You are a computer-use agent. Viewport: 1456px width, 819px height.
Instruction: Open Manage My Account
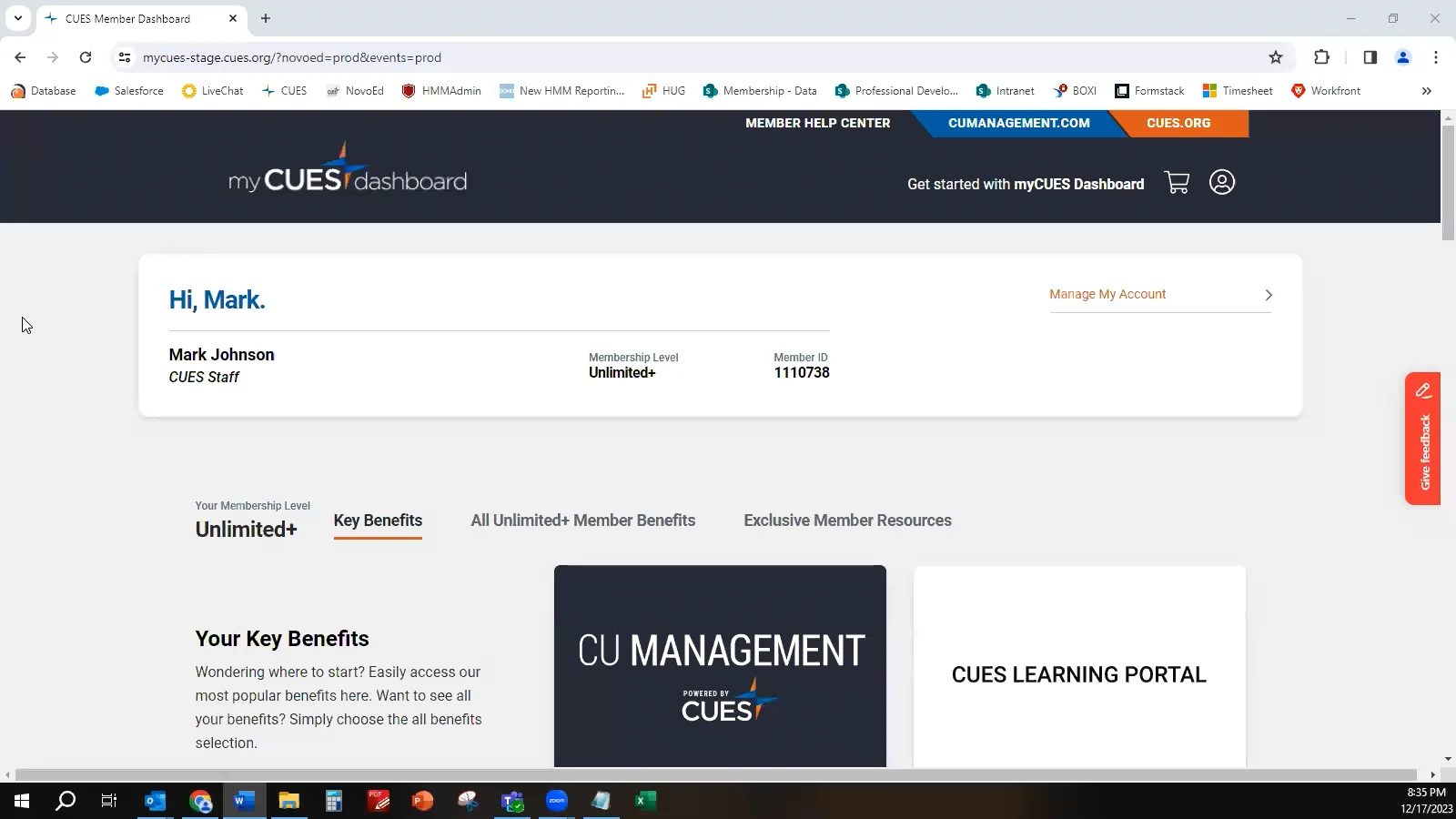pyautogui.click(x=1107, y=294)
